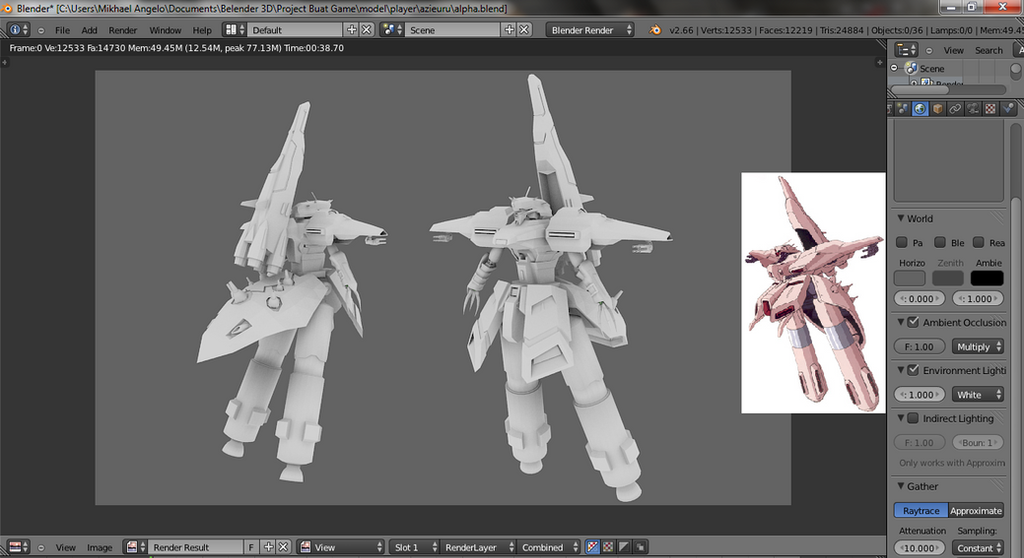Screen dimensions: 1024x558
Task: Open the Render menu
Action: coord(123,30)
